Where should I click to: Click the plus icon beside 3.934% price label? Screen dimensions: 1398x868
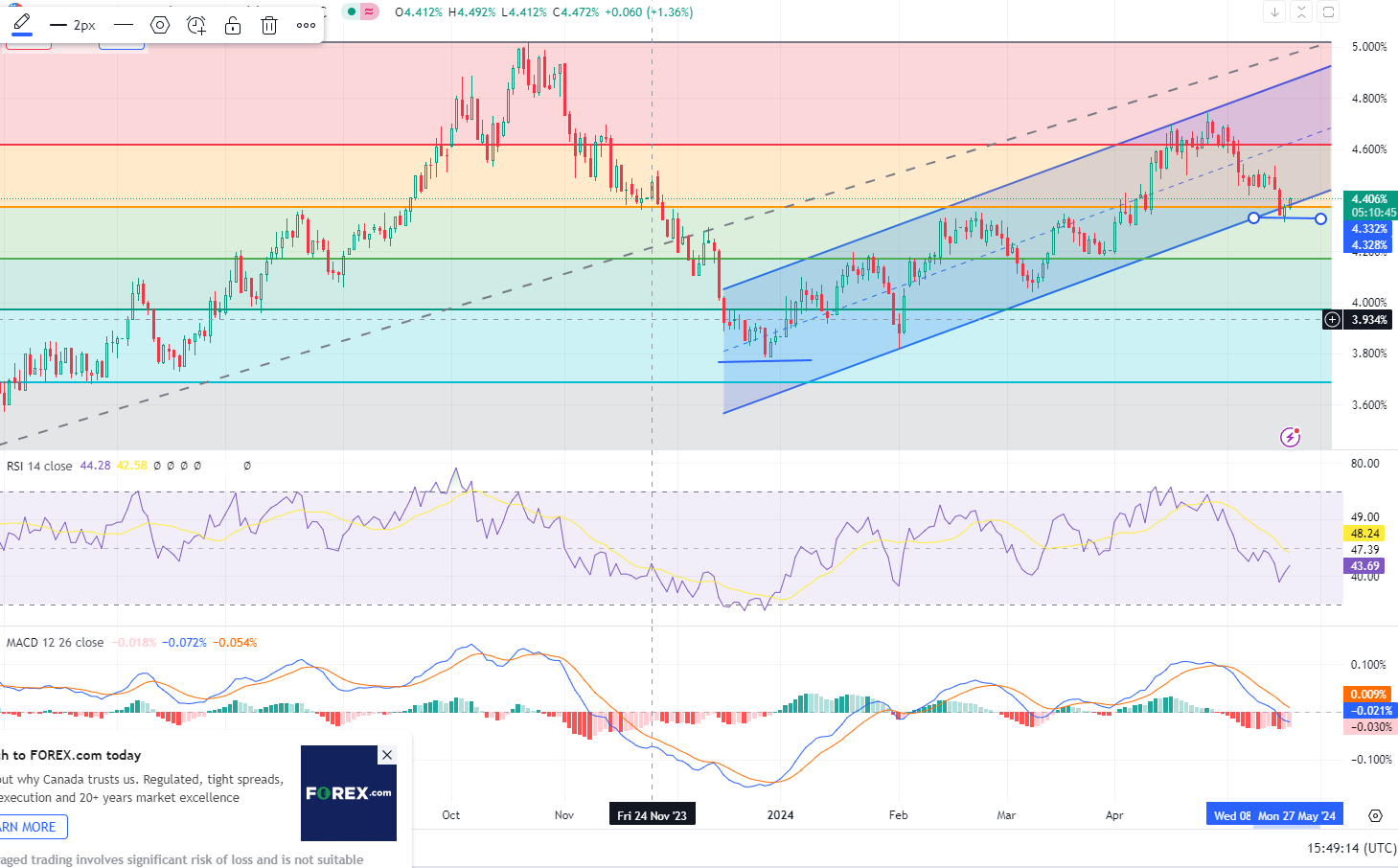tap(1332, 320)
